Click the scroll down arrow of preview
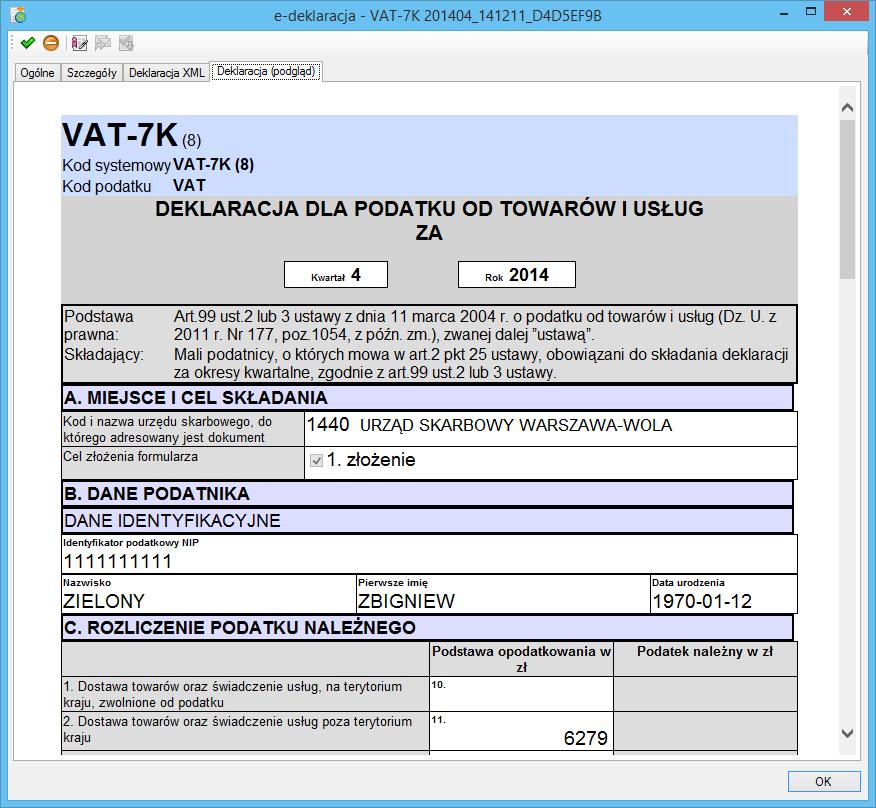This screenshot has height=808, width=876. [x=848, y=734]
